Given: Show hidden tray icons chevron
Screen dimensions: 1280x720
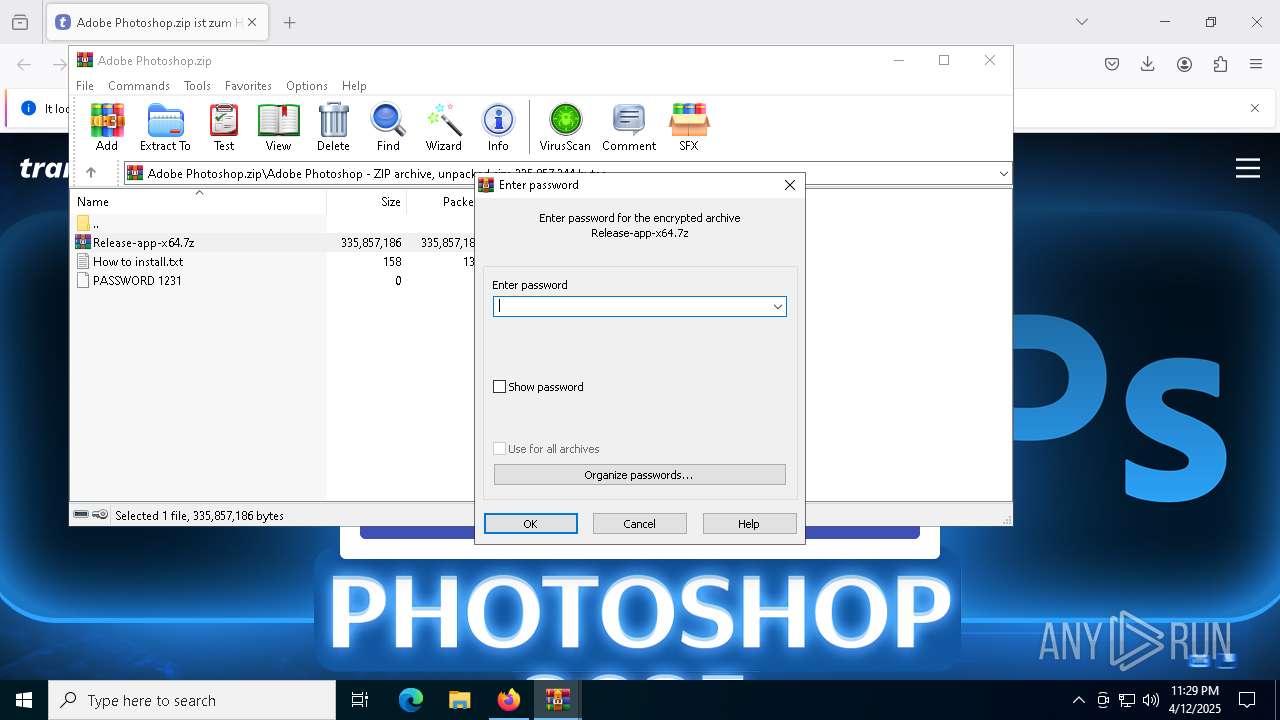Looking at the screenshot, I should click(1078, 700).
